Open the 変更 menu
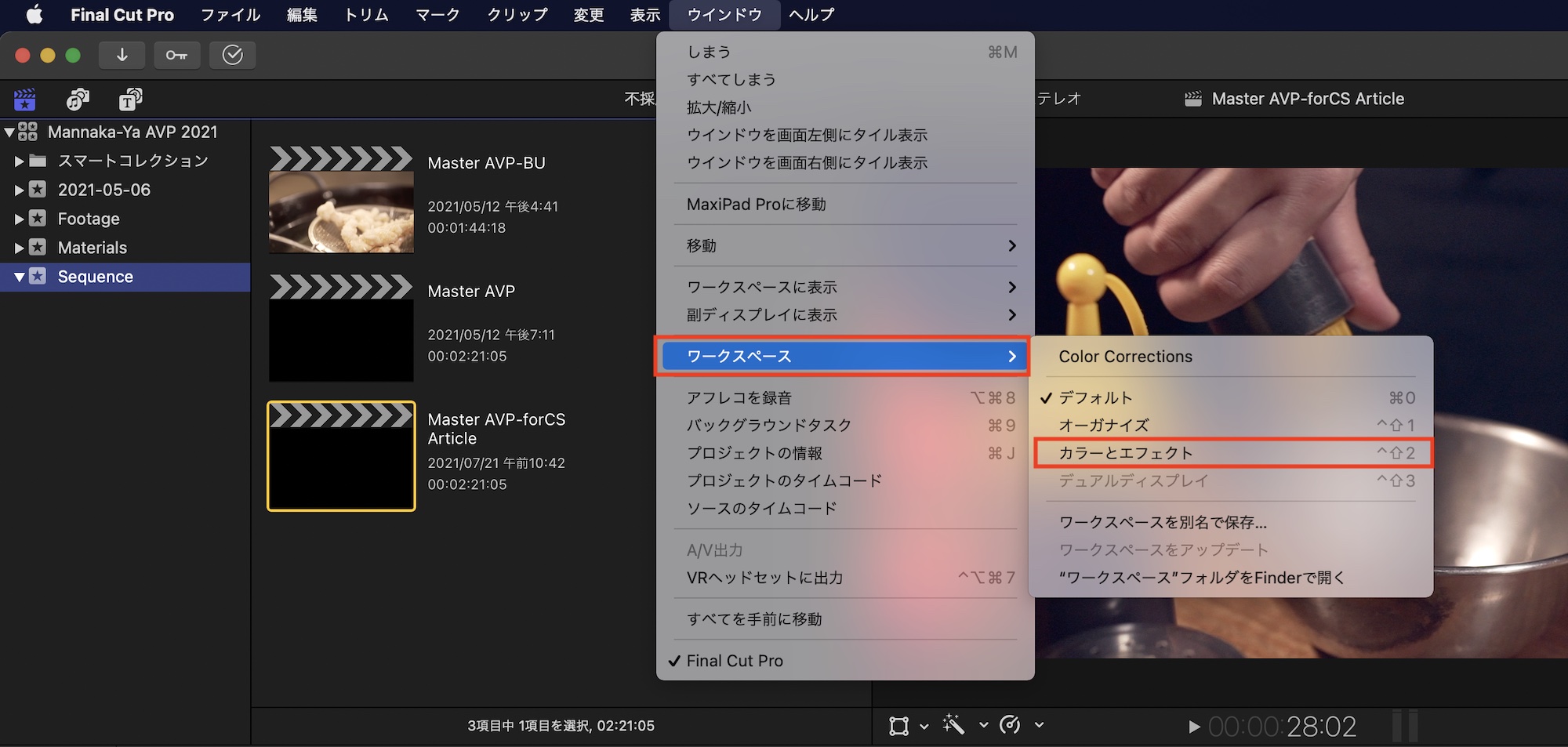This screenshot has height=747, width=1568. click(x=588, y=14)
